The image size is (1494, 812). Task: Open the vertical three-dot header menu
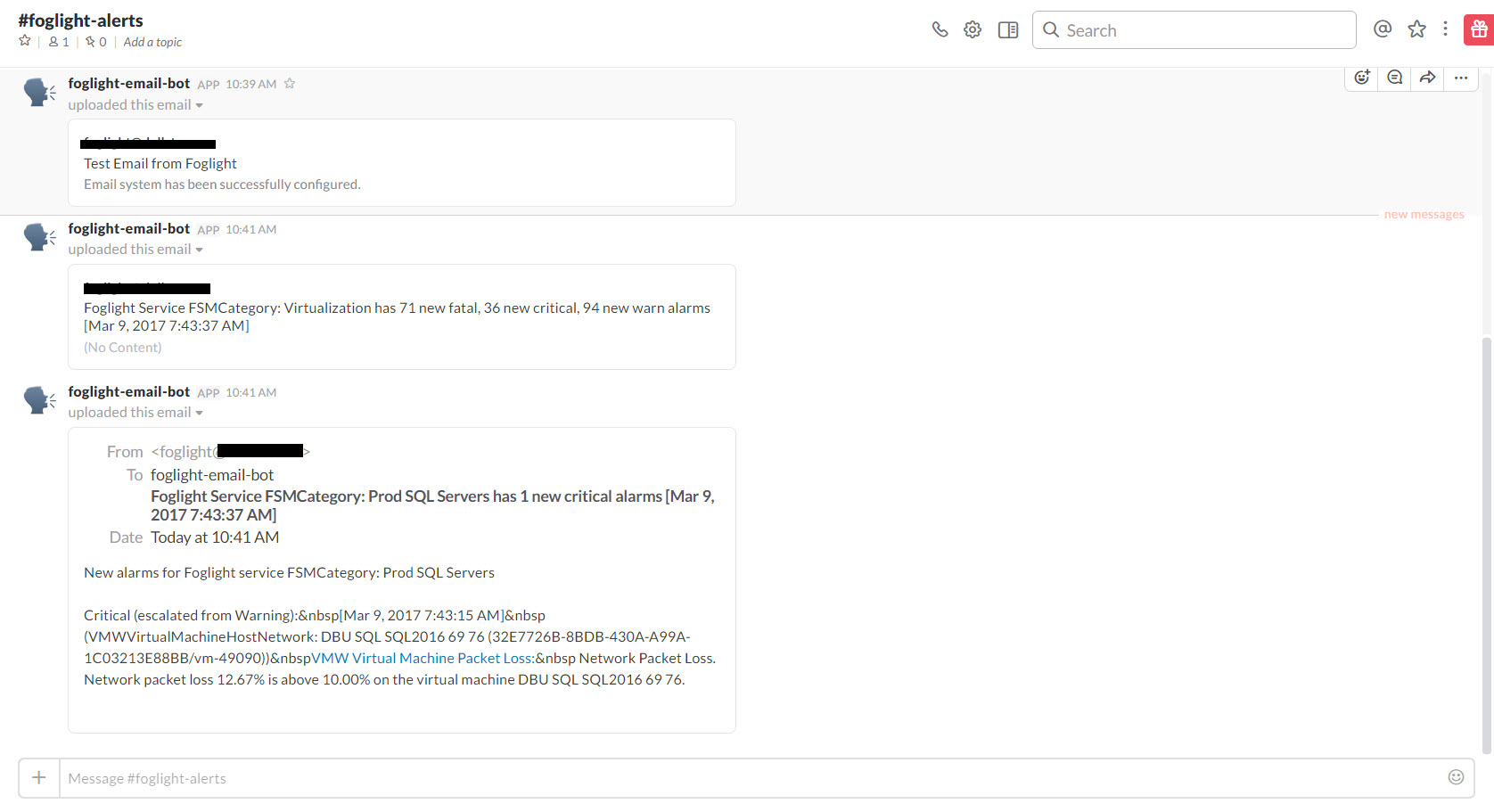[1445, 29]
